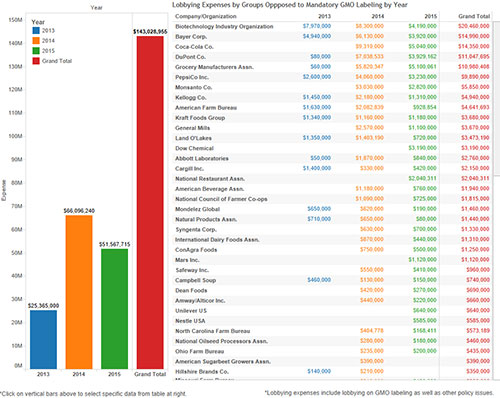The width and height of the screenshot is (500, 398).
Task: Select the Dow Chemical row label
Action: coord(194,148)
